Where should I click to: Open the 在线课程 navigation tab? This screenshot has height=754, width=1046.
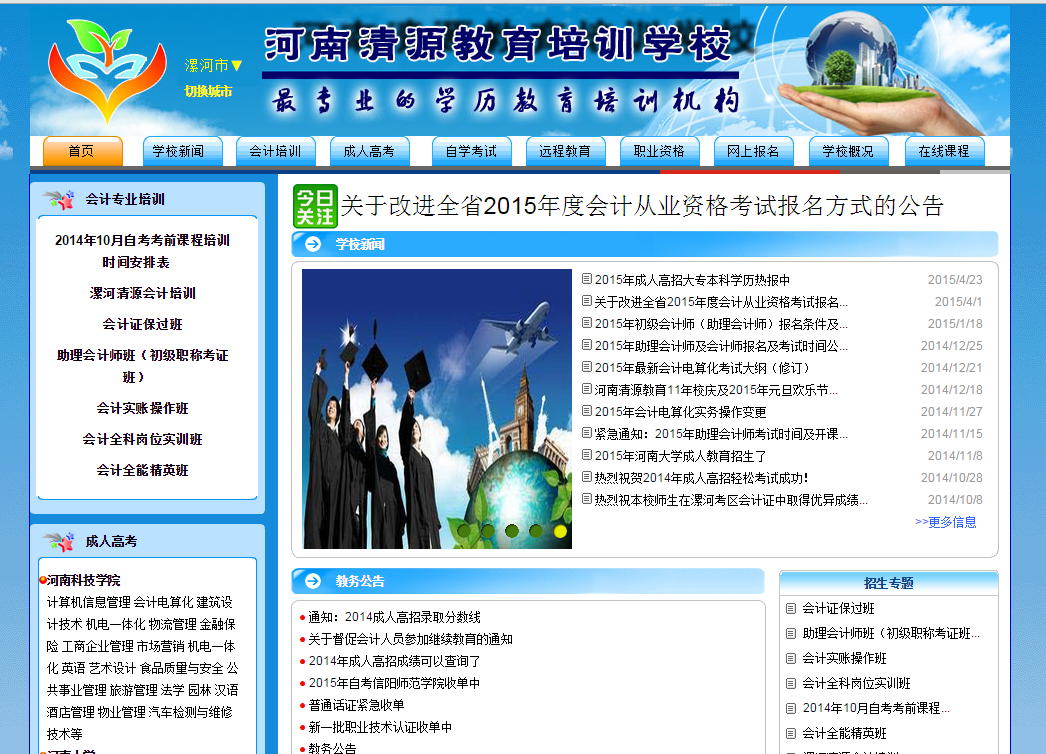coord(945,151)
